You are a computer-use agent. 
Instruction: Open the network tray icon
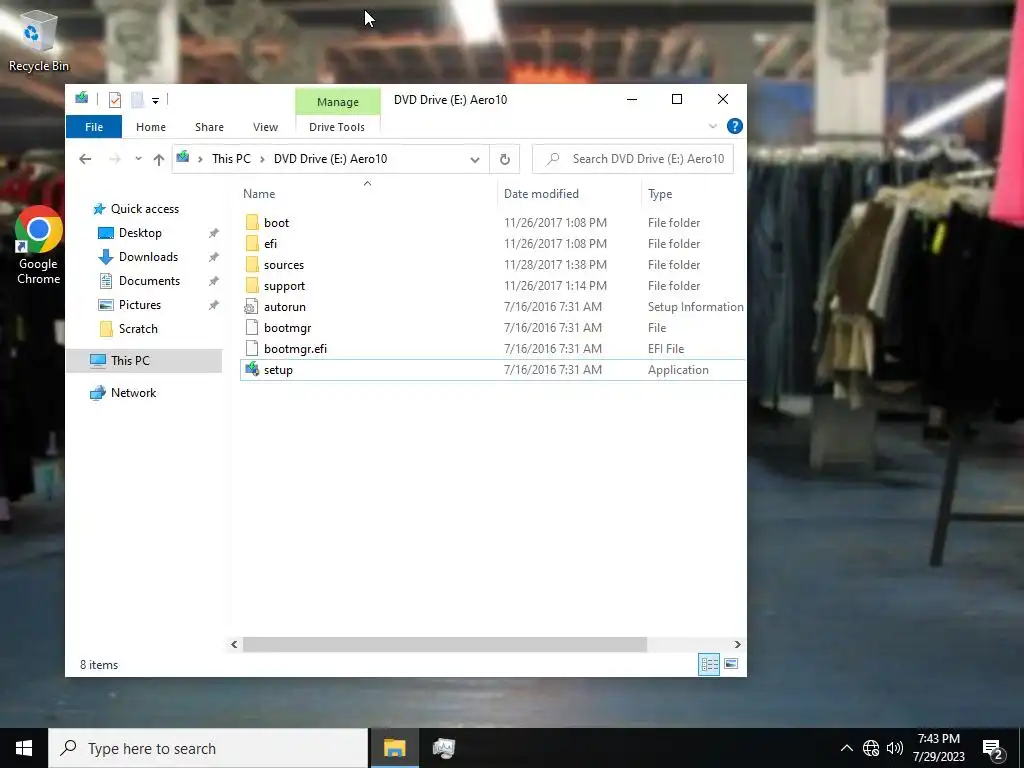pos(871,748)
